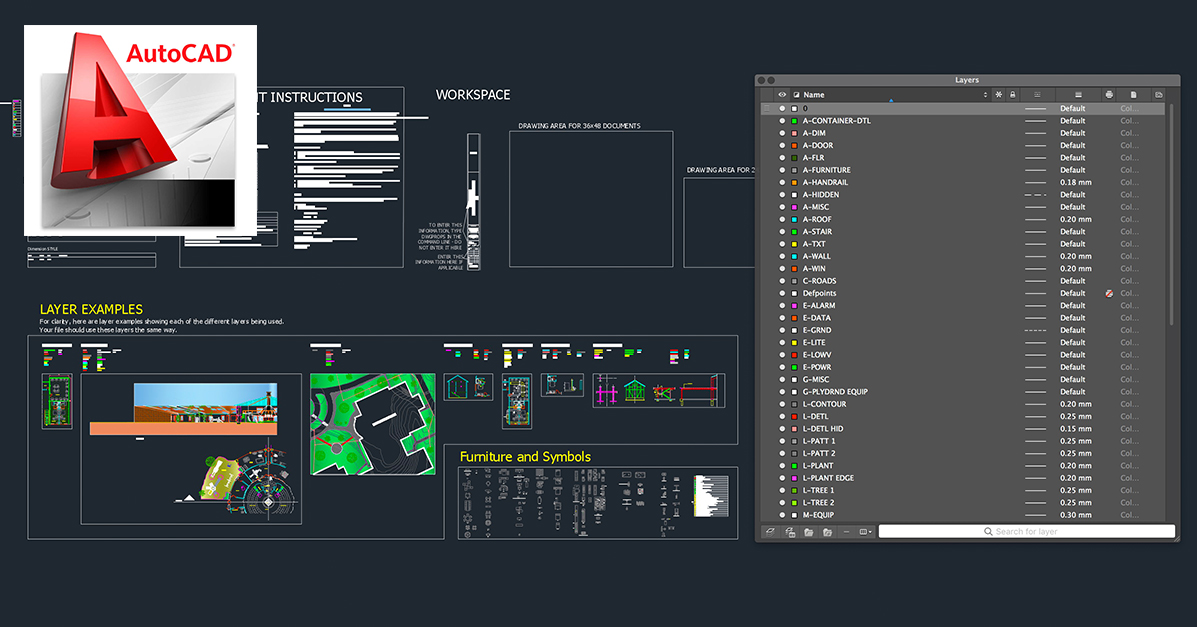Screen dimensions: 1197x627
Task: Open the list view options dropdown at panel bottom
Action: pos(866,532)
